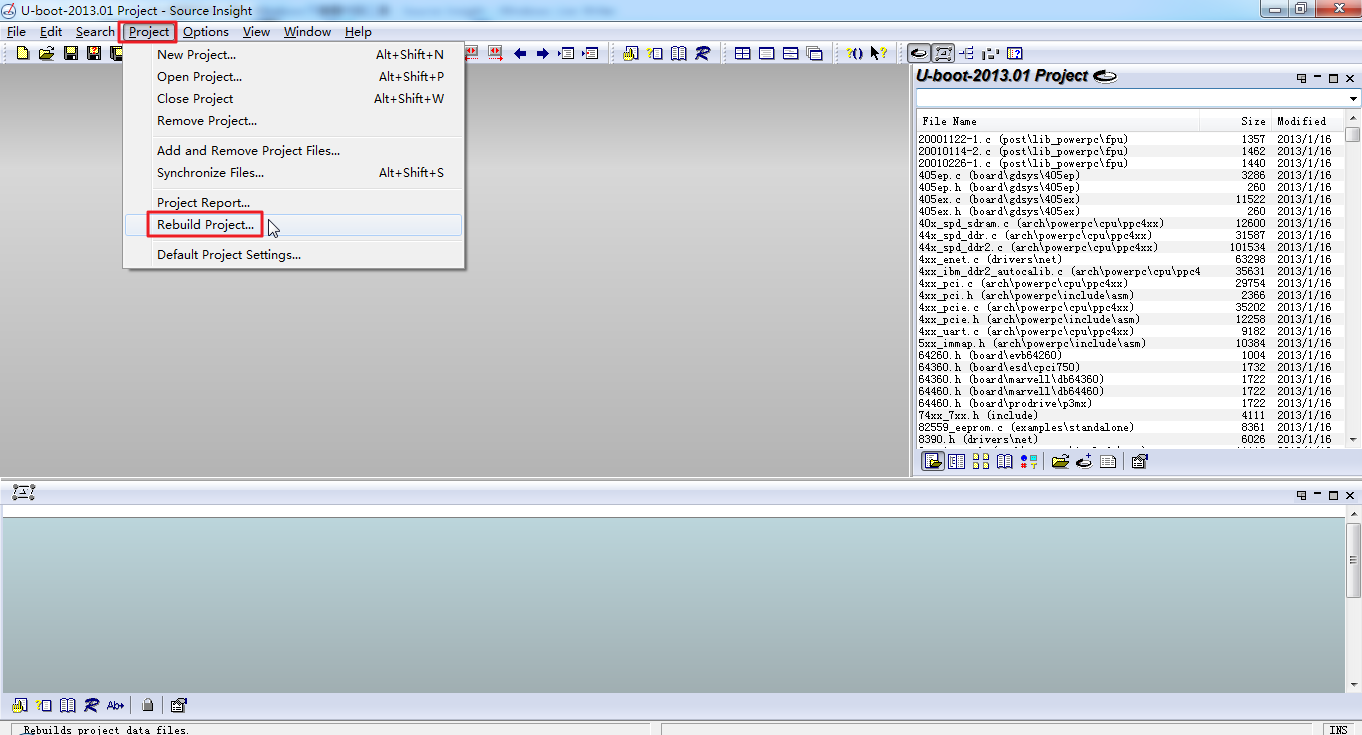
Task: Choose Open Project menu entry
Action: [293, 77]
